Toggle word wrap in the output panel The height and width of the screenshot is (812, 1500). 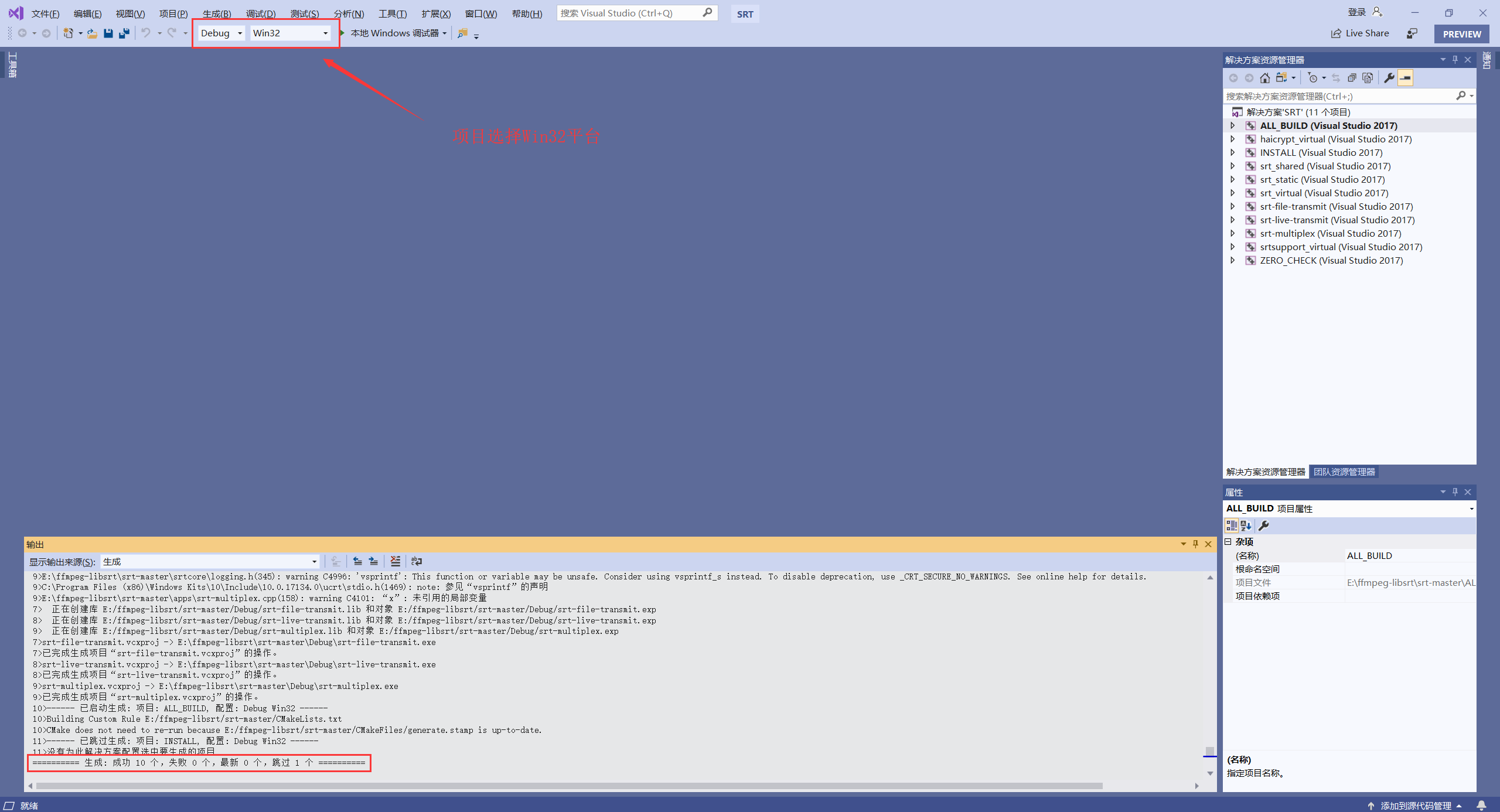click(416, 561)
